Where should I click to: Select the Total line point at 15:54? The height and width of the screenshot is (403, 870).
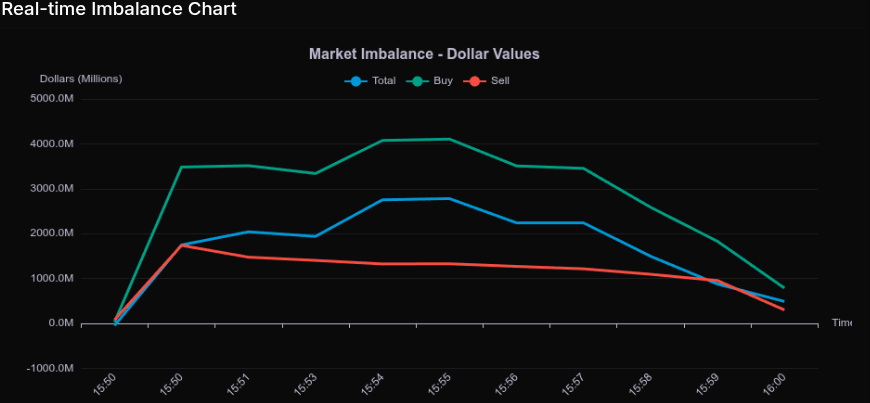click(x=382, y=200)
